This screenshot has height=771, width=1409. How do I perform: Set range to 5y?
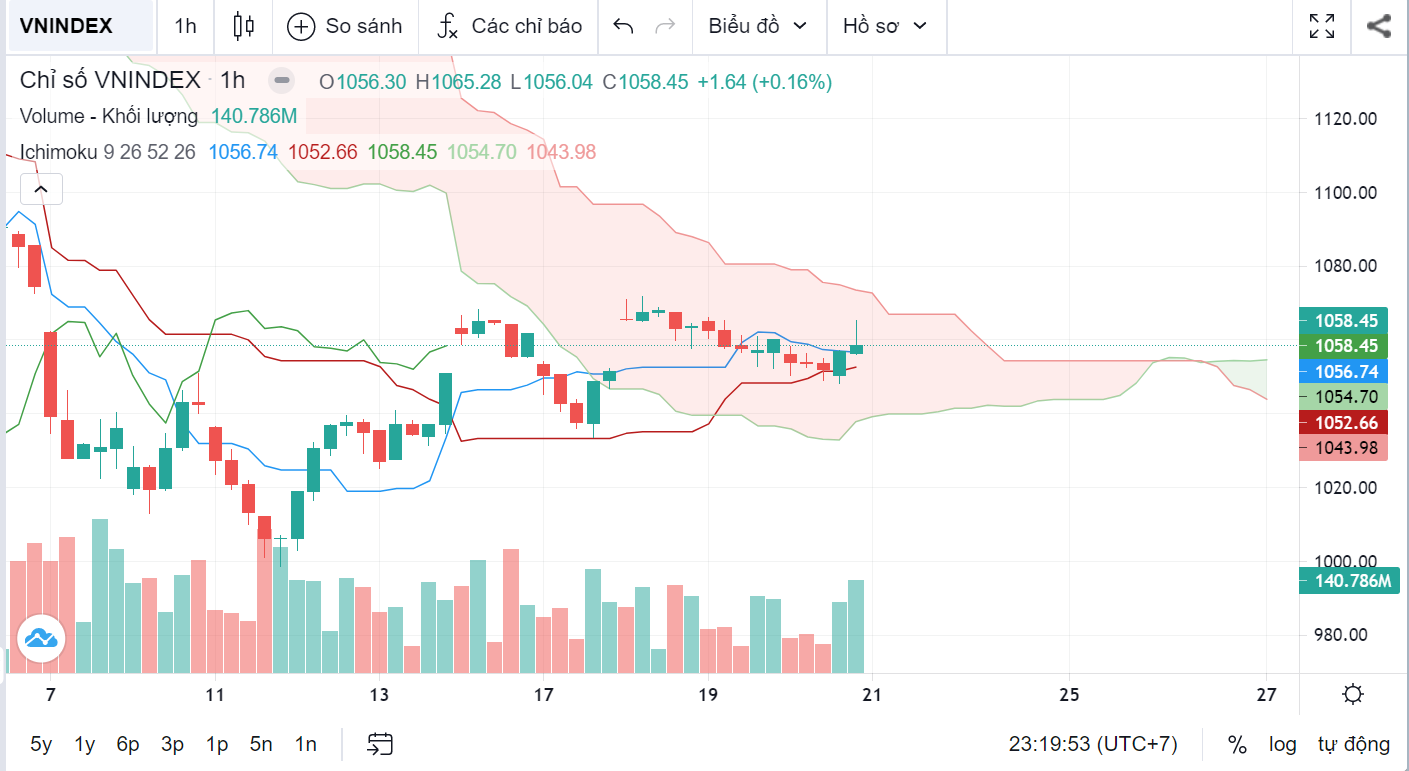(x=41, y=744)
